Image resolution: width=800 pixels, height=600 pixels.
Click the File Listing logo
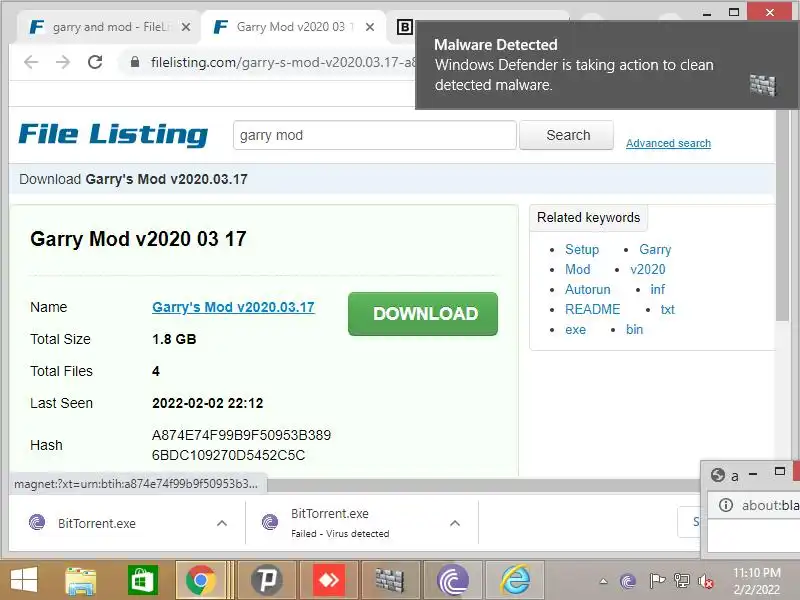[x=113, y=135]
